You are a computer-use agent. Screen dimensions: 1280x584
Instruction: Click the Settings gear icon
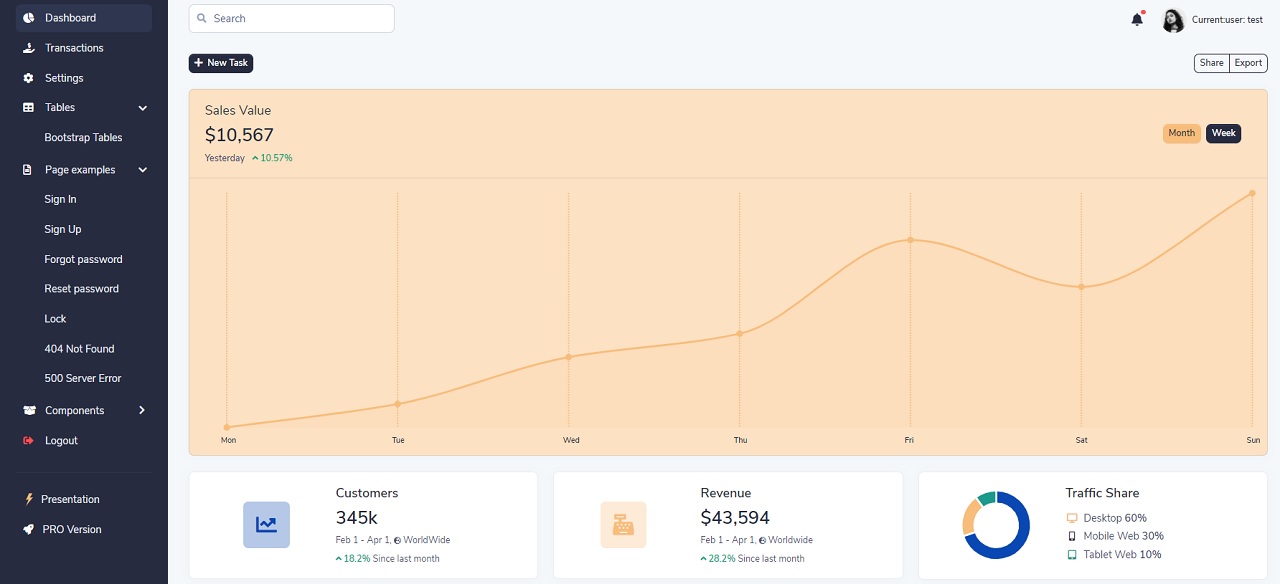(29, 78)
